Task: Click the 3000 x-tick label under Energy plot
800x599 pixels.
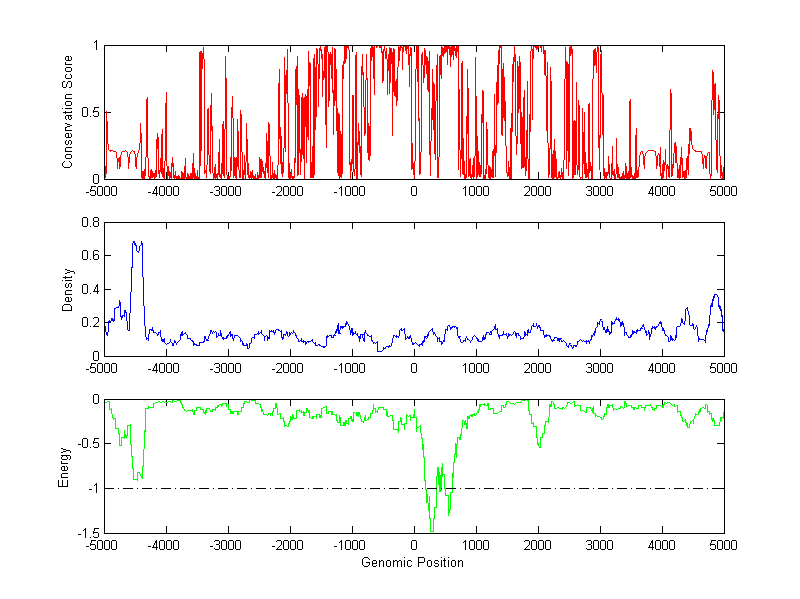Action: coord(599,546)
